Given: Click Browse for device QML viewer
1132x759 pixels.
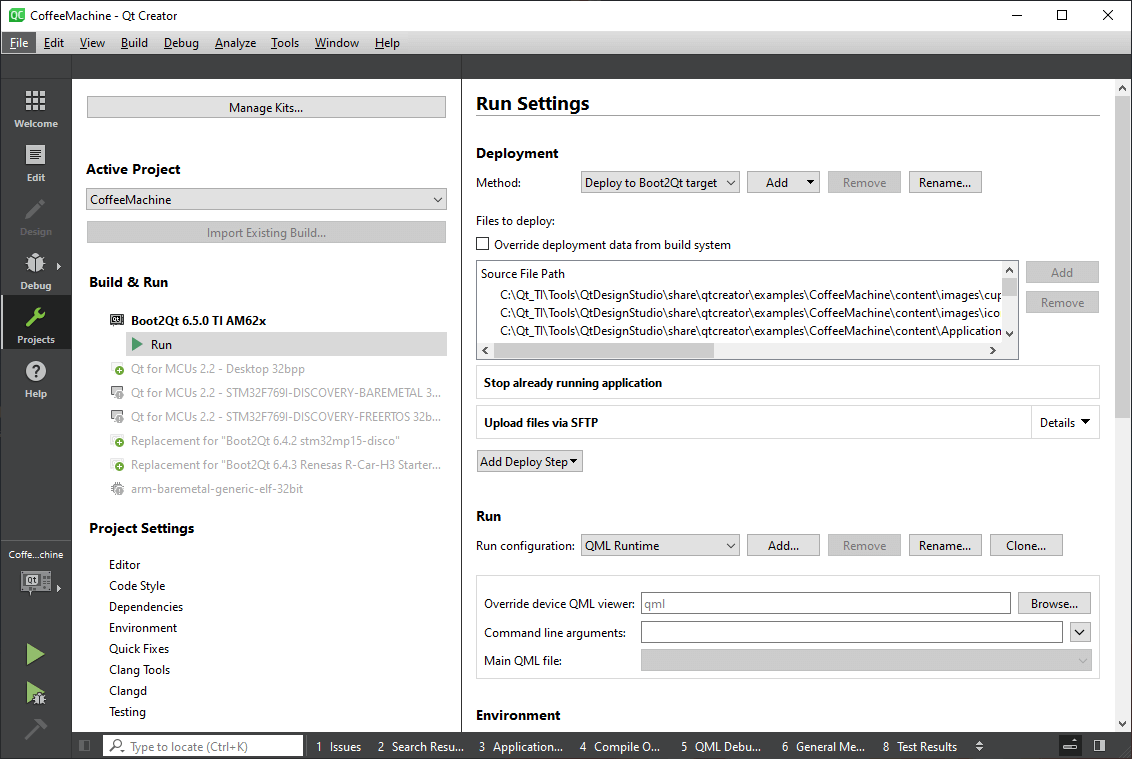Looking at the screenshot, I should coord(1054,604).
